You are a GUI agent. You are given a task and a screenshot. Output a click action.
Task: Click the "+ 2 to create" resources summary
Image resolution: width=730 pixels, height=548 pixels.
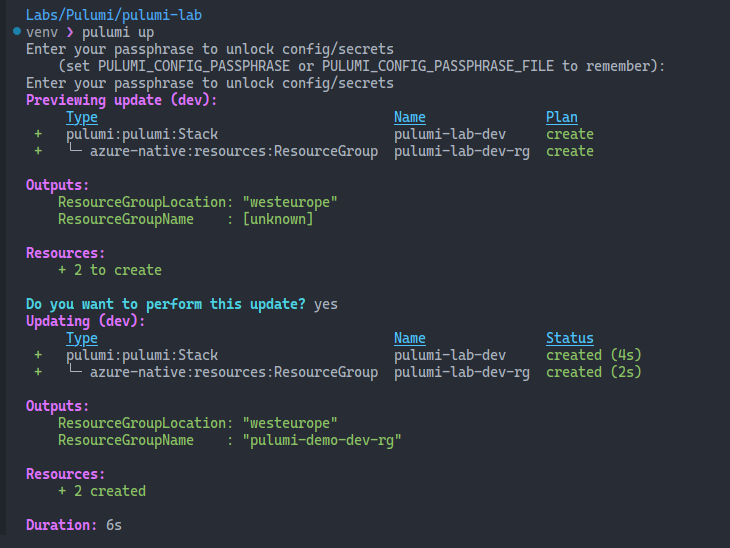coord(110,270)
